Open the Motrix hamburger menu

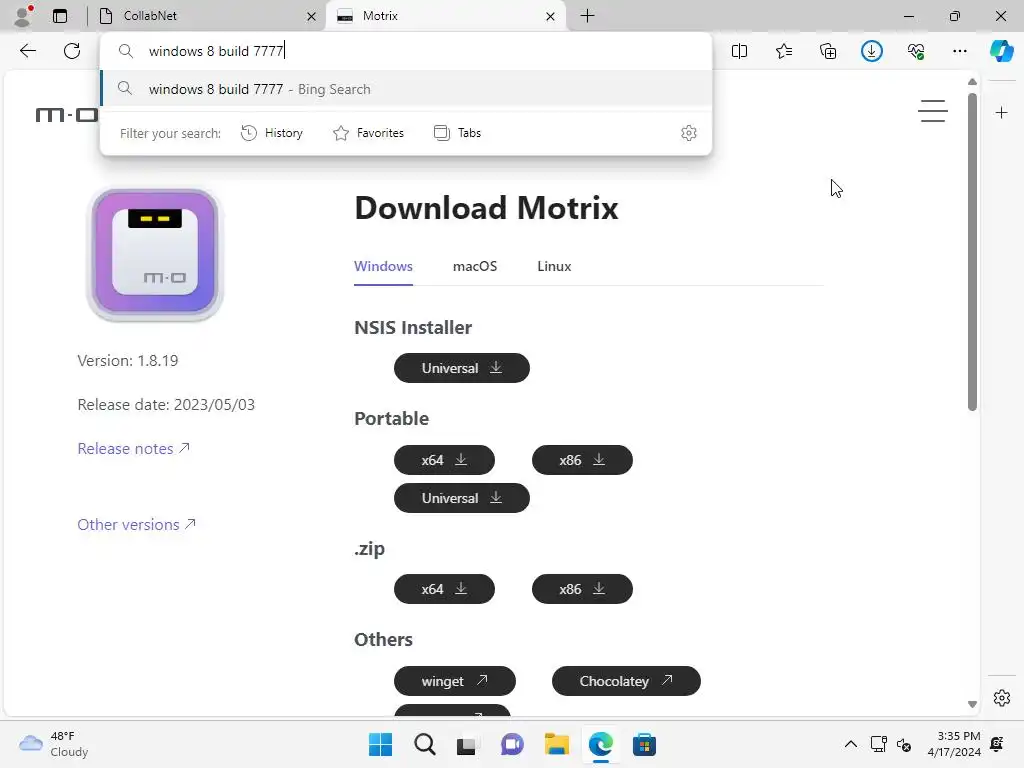pos(933,111)
